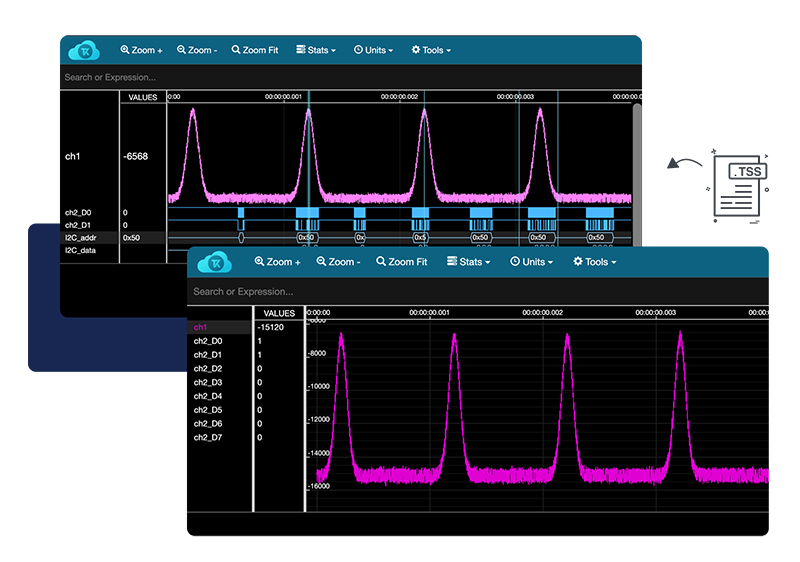Open the Stats dropdown in back window
Image resolution: width=800 pixels, height=562 pixels.
pos(316,50)
